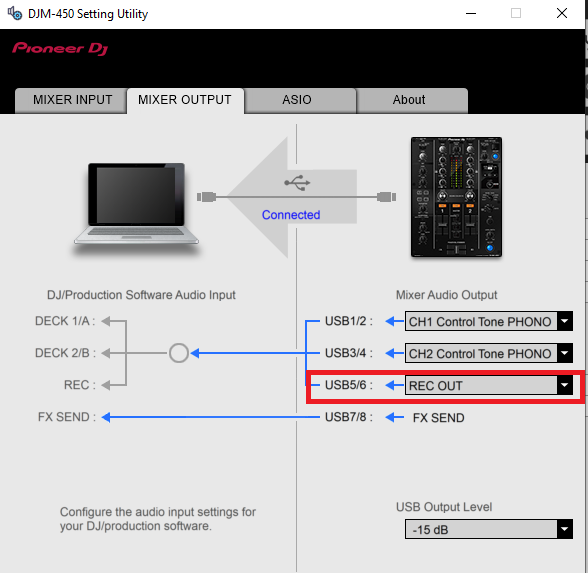Click the Connected status text
Screen dimensions: 588x573
[x=291, y=214]
